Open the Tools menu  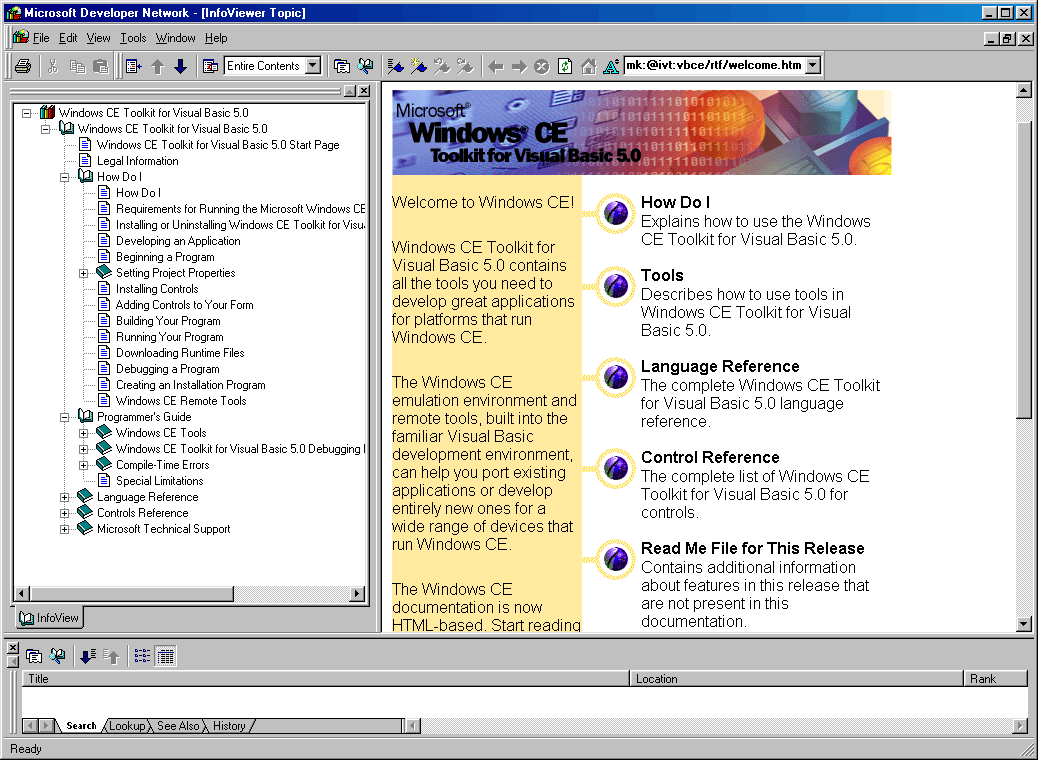click(x=132, y=38)
